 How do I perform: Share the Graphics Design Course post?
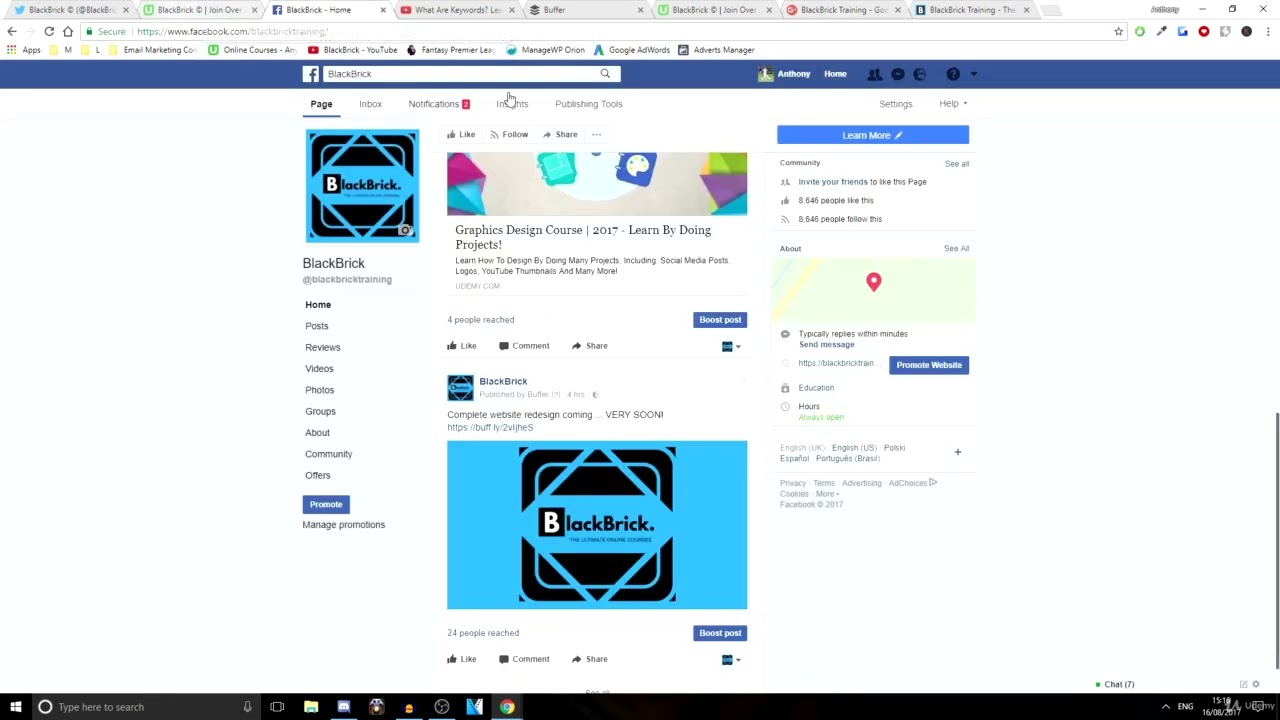pyautogui.click(x=589, y=346)
